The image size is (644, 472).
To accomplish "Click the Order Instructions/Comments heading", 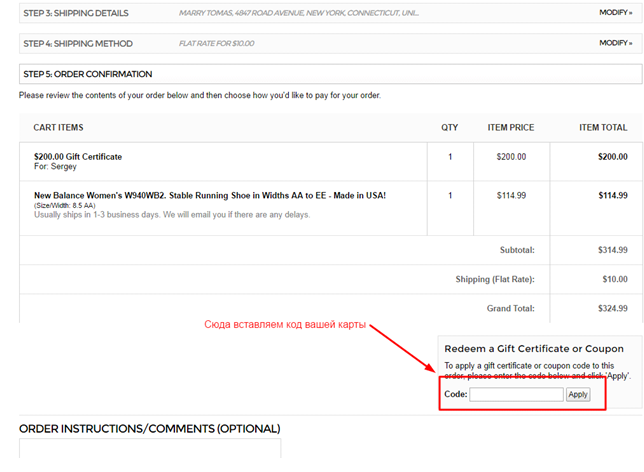I will tap(150, 429).
